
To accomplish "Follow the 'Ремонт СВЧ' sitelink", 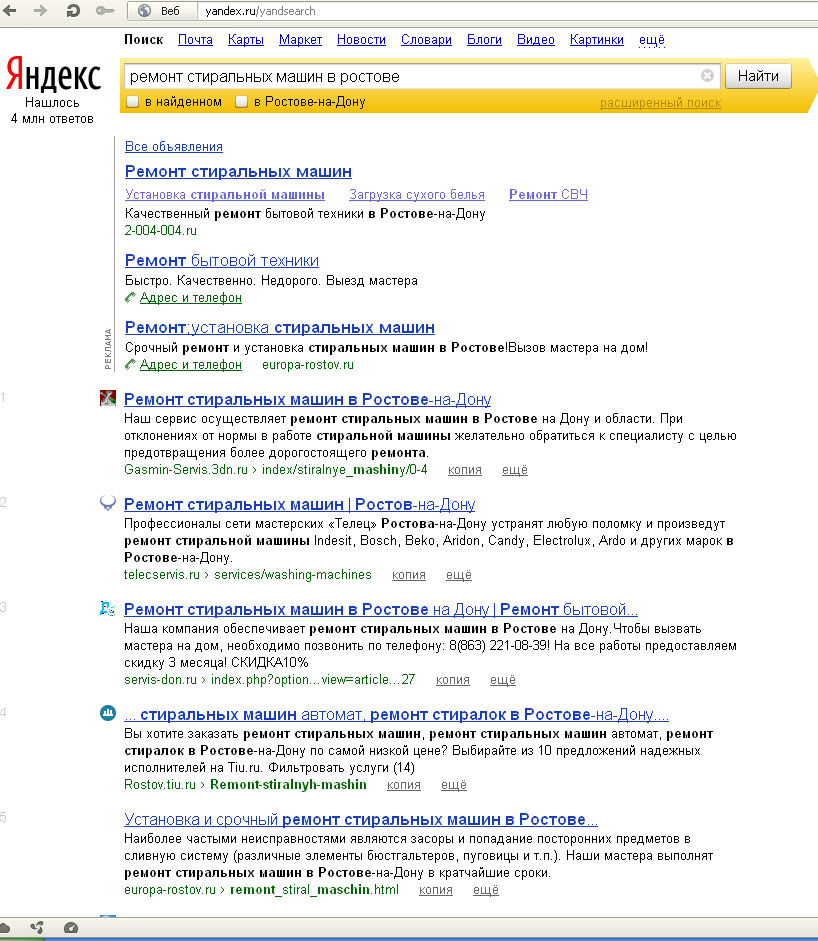I will pyautogui.click(x=548, y=194).
